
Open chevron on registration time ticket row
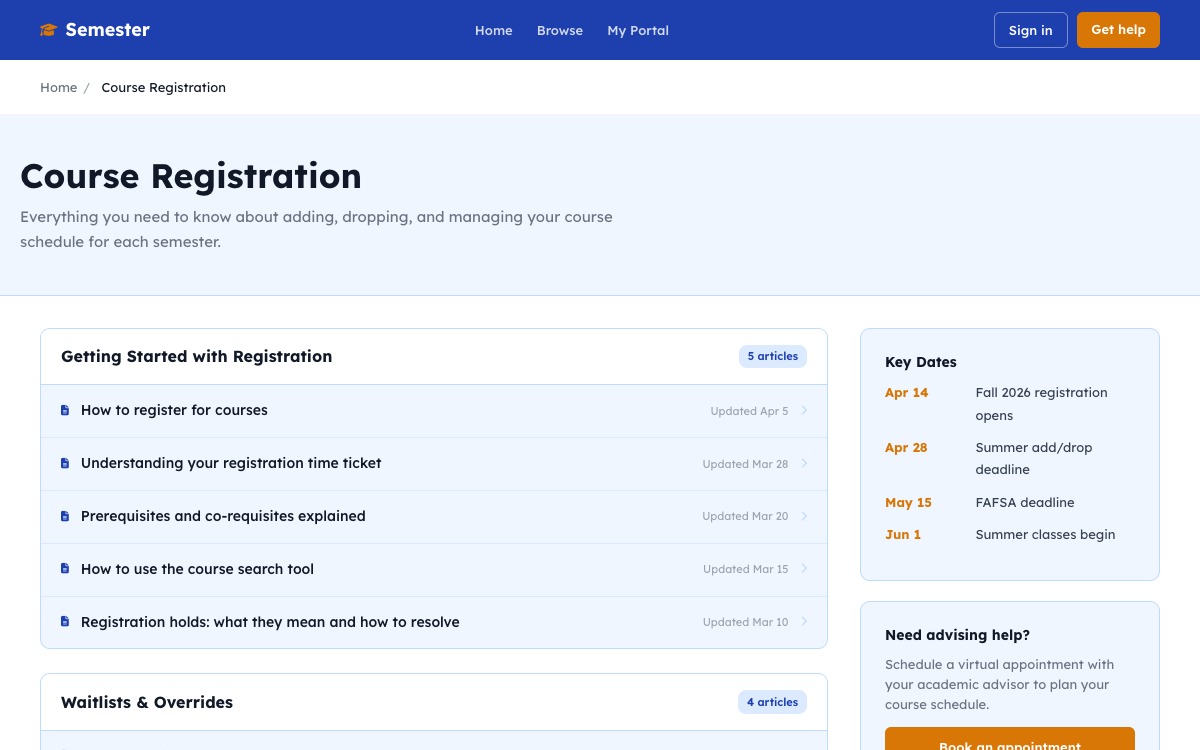click(804, 463)
